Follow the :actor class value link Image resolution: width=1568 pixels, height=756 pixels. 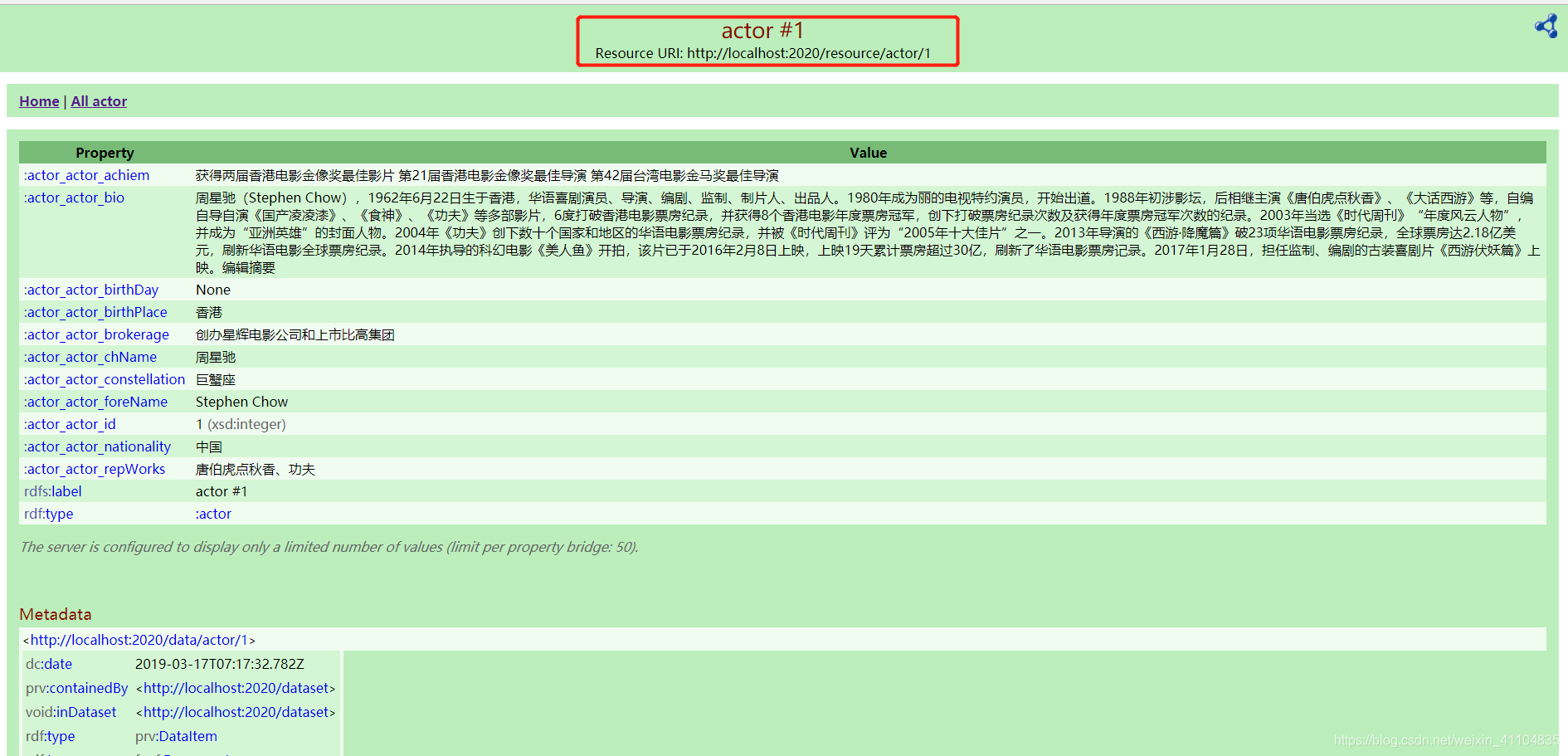coord(213,514)
